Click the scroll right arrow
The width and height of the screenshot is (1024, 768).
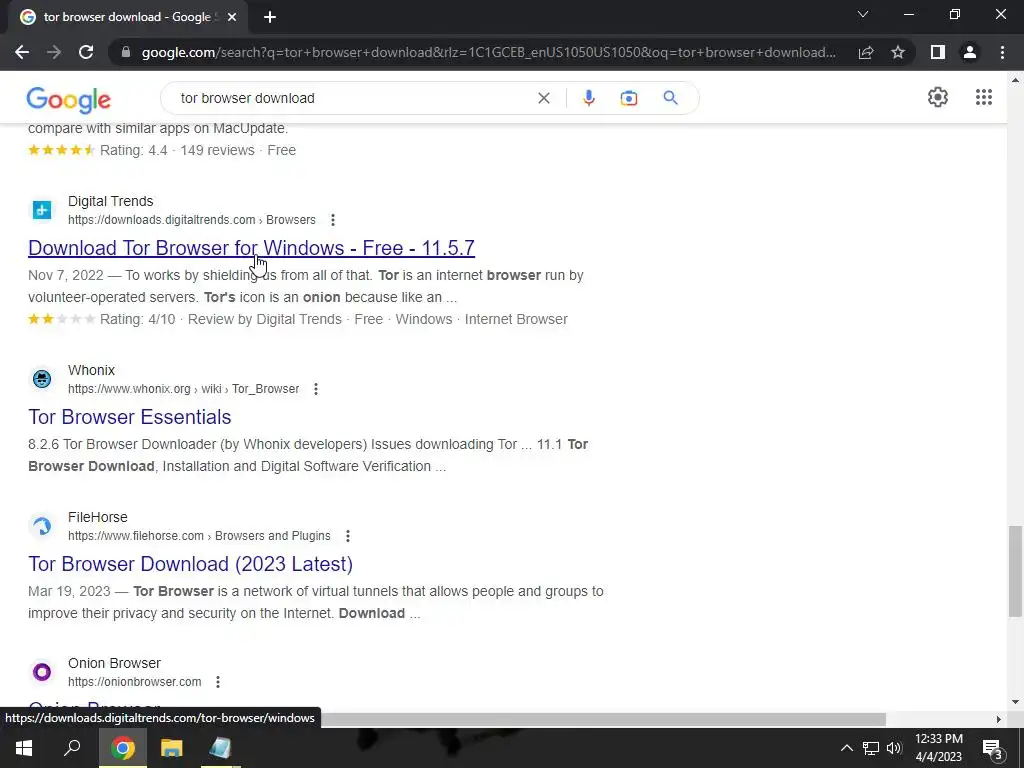point(999,719)
